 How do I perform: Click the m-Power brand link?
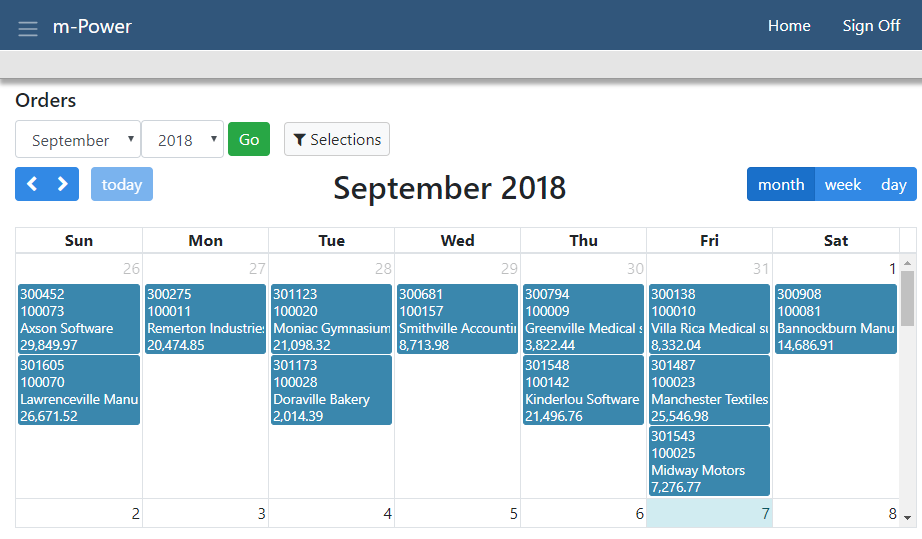92,26
